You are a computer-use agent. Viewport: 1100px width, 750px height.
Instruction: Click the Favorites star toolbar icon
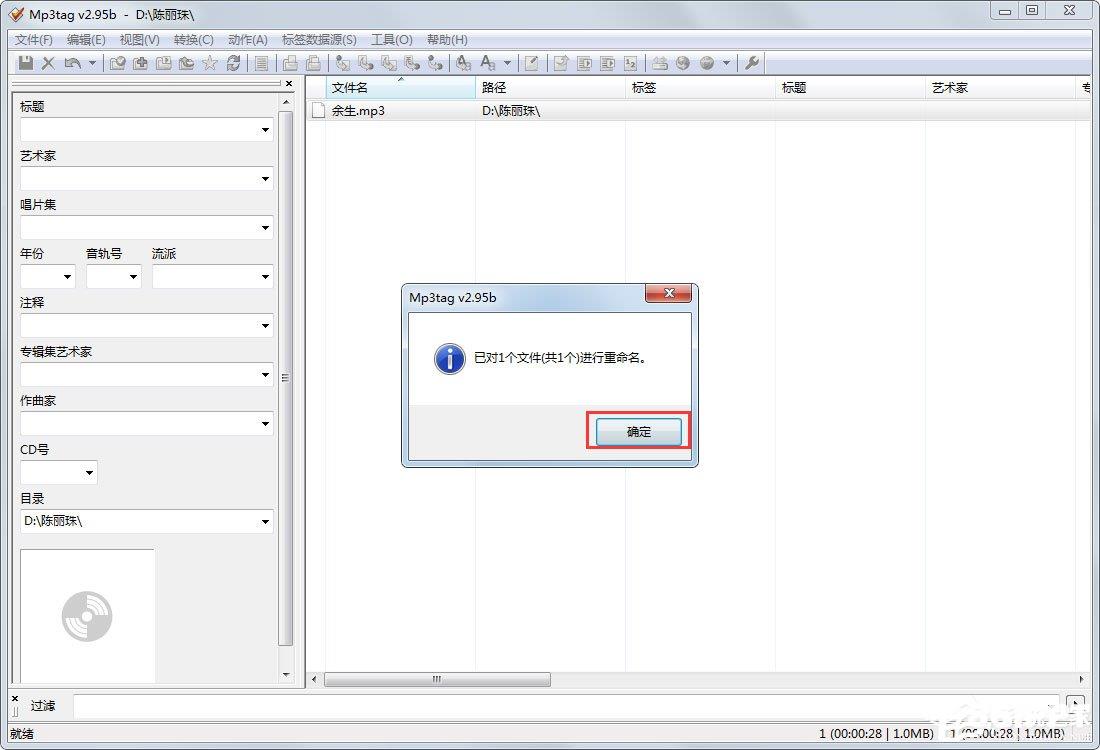point(210,63)
